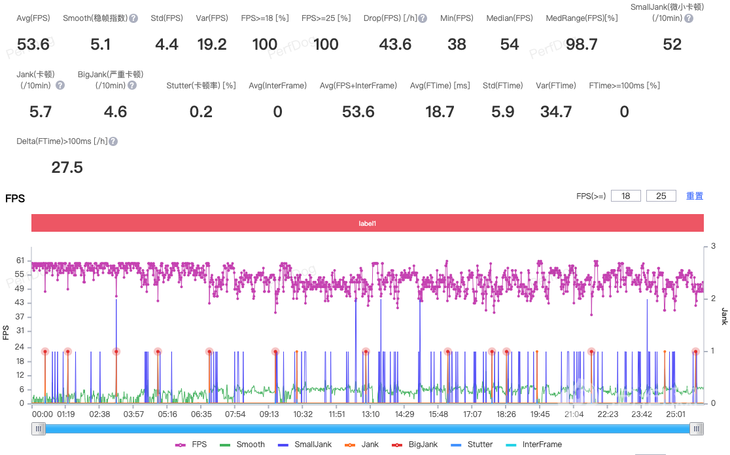730x455 pixels.
Task: Click right handle of time range slider
Action: [x=696, y=429]
